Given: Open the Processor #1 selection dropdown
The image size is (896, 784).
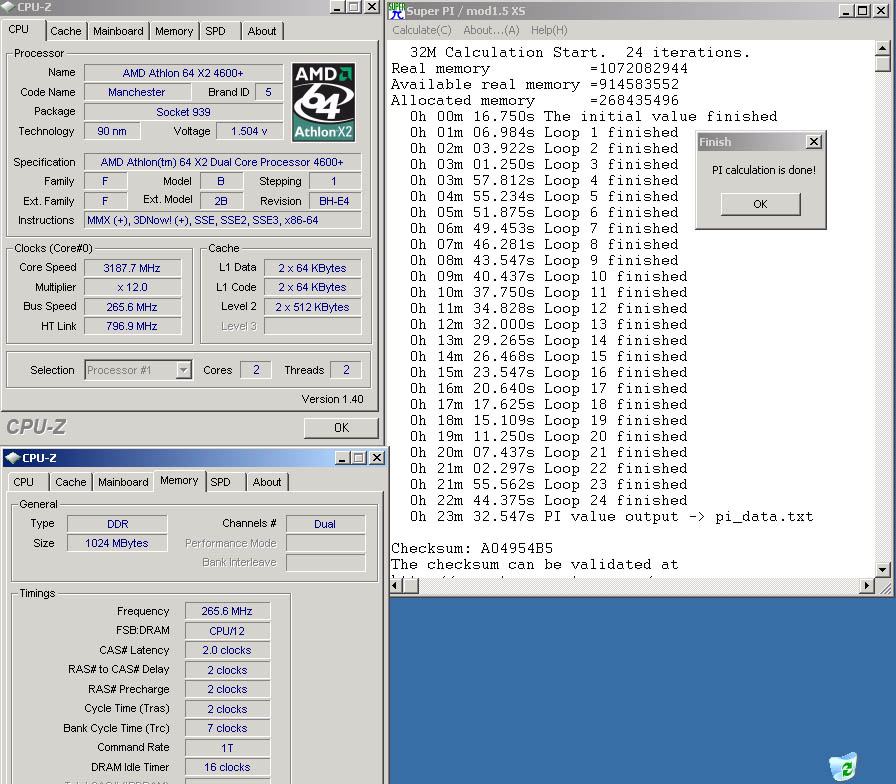Looking at the screenshot, I should (x=183, y=370).
